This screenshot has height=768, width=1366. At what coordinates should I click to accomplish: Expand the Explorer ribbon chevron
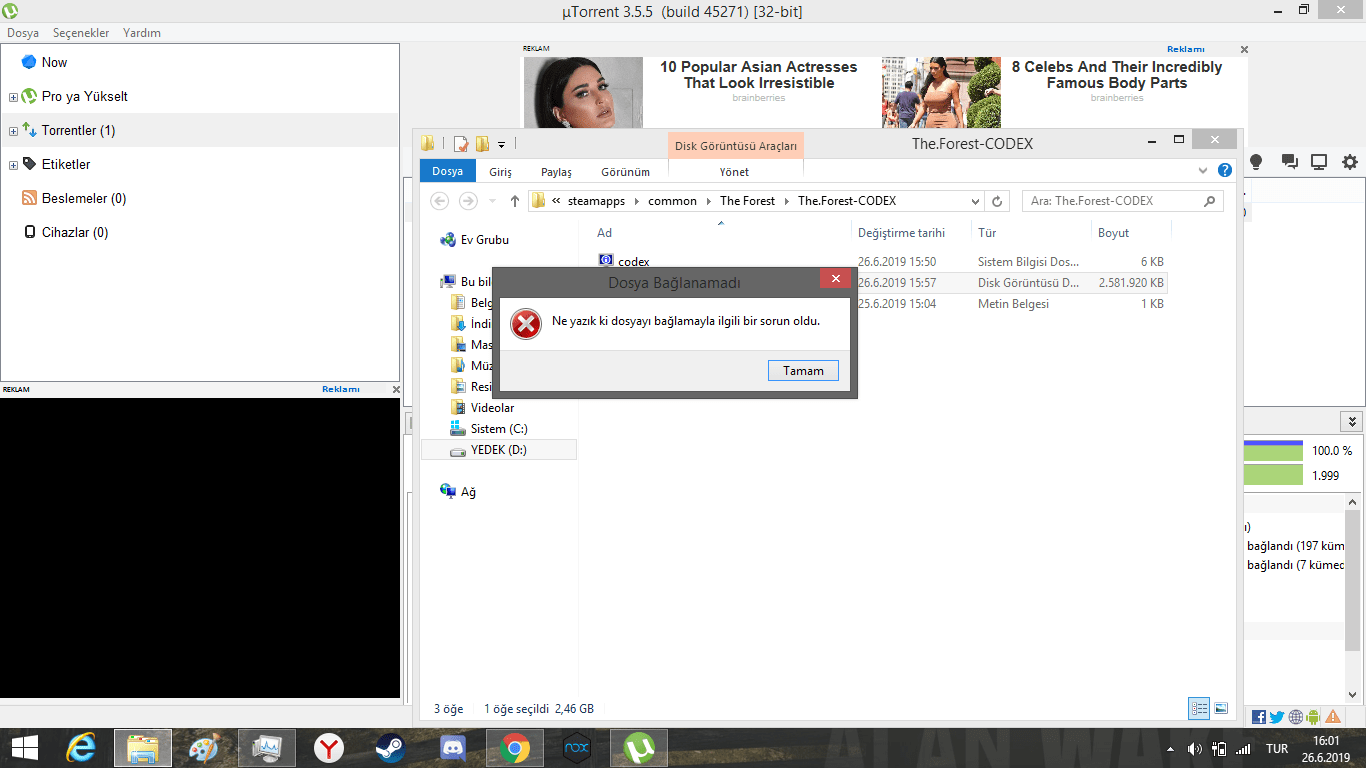(1203, 170)
